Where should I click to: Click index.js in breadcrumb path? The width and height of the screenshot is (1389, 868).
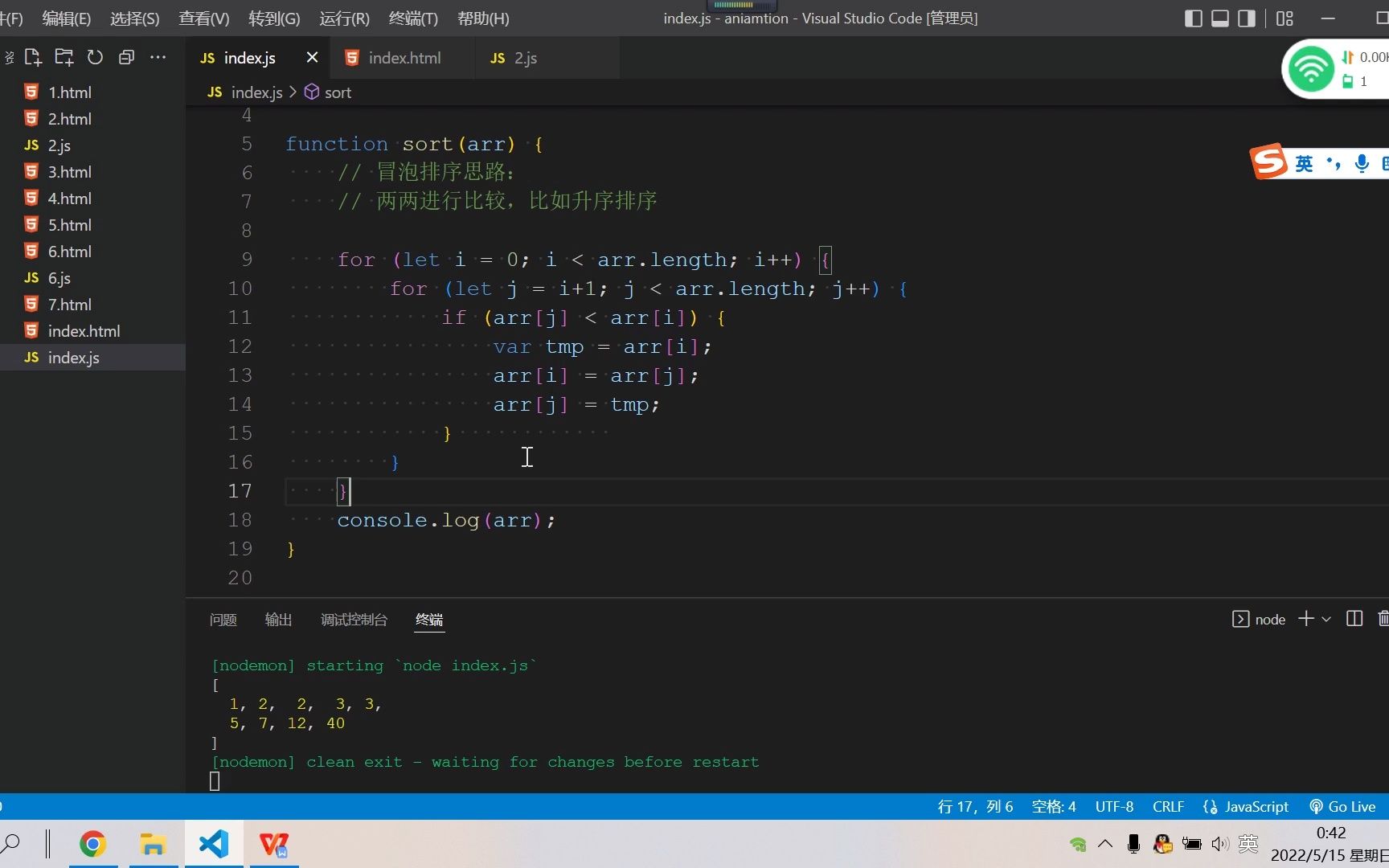coord(256,92)
